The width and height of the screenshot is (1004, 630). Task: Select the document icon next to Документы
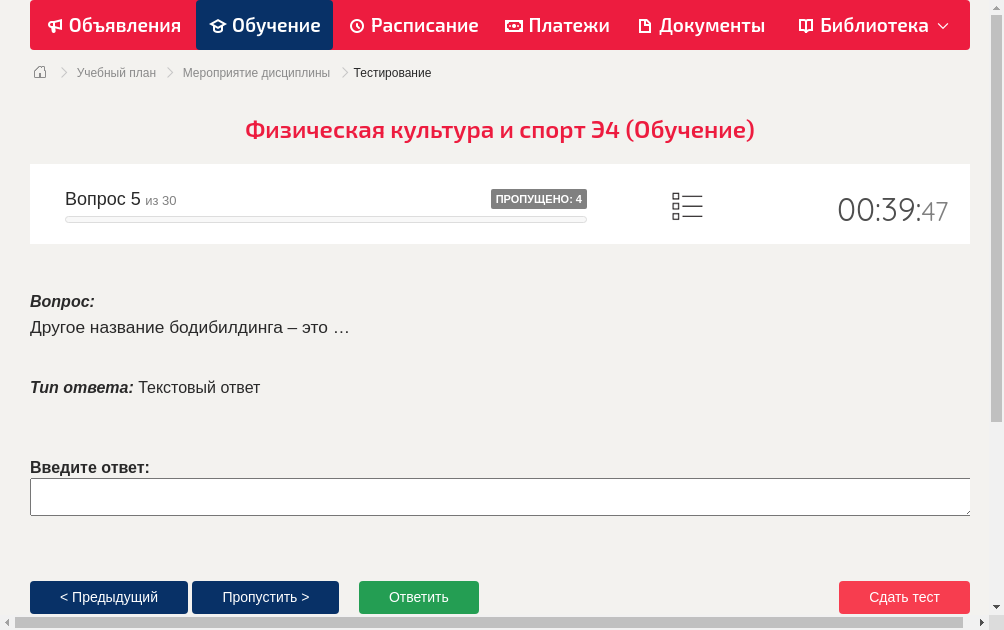point(644,25)
